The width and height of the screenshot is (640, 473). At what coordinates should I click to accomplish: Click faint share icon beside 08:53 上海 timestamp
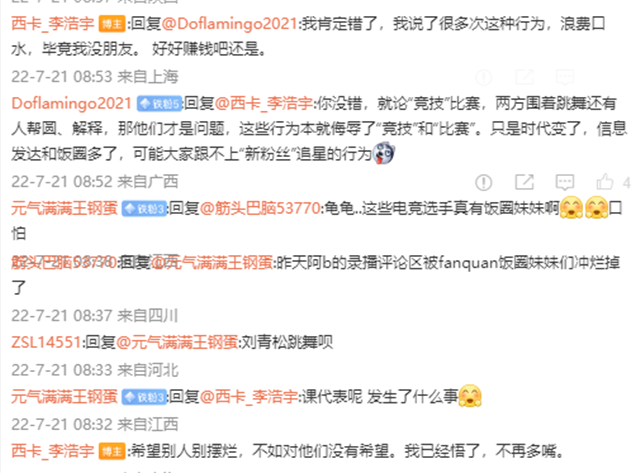(524, 77)
